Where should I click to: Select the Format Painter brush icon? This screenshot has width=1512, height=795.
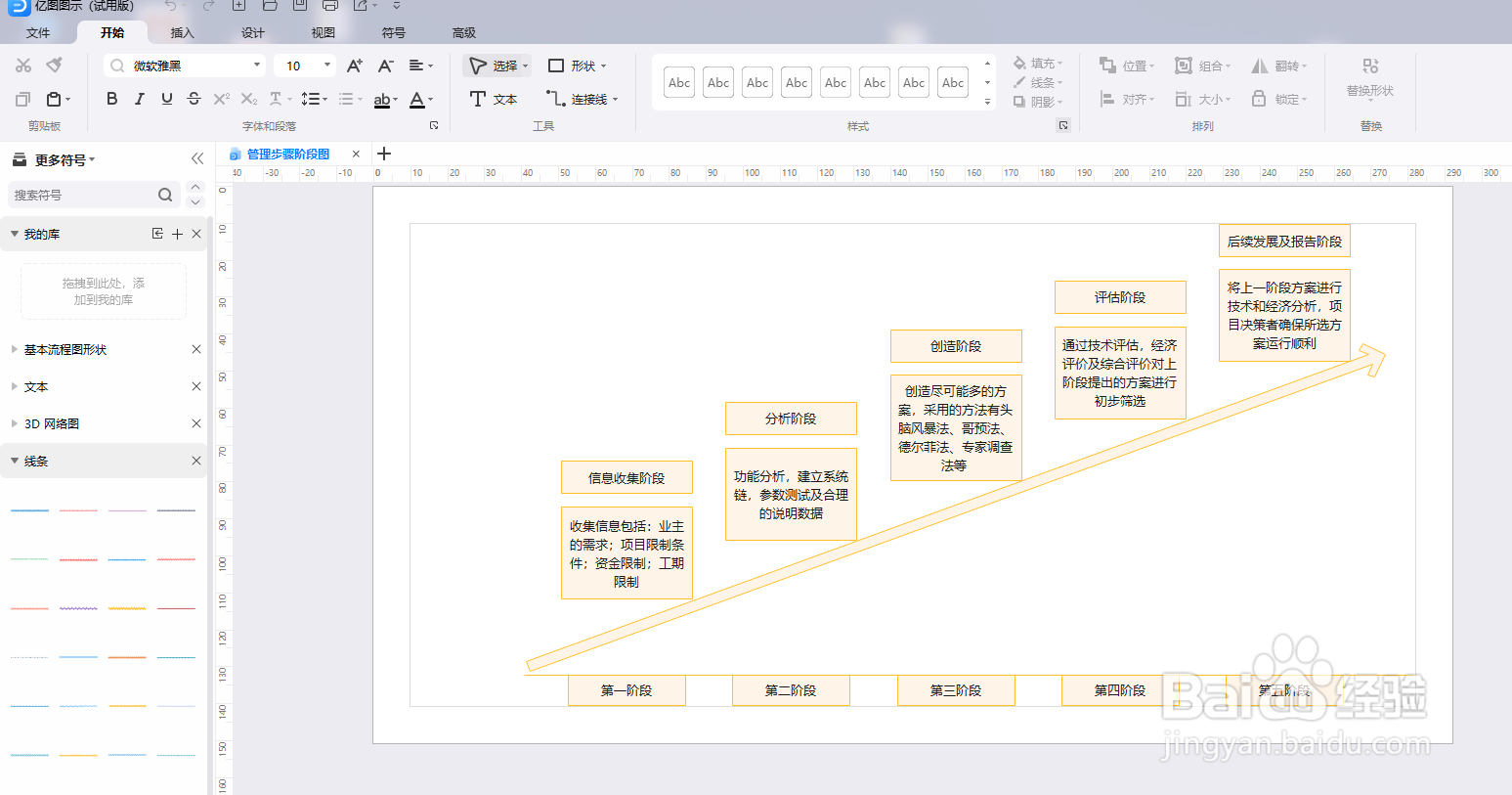[x=55, y=66]
